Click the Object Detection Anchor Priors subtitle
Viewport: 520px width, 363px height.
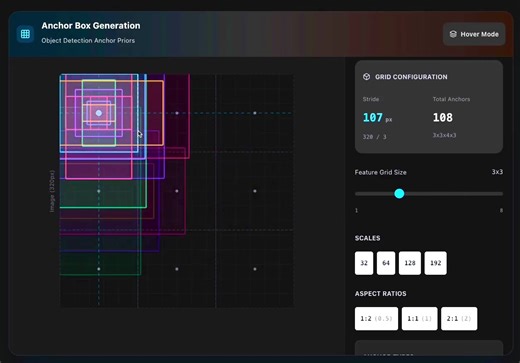88,41
